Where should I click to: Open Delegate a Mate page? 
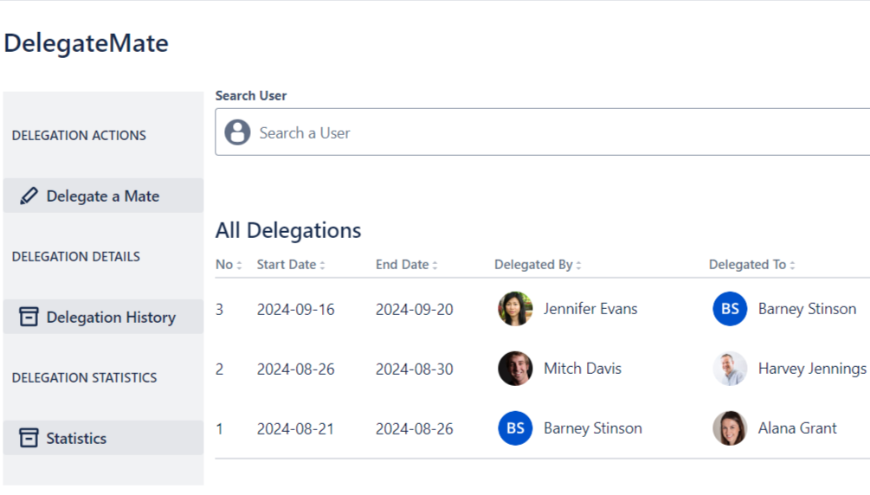point(103,196)
